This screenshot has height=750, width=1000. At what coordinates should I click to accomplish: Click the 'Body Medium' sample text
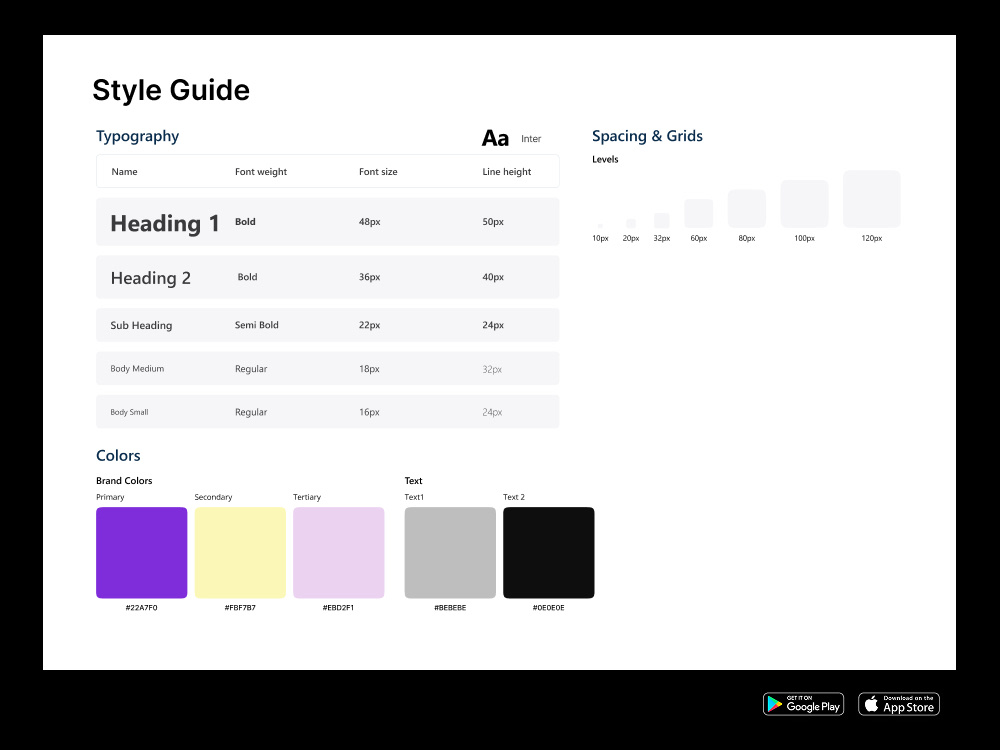point(137,369)
